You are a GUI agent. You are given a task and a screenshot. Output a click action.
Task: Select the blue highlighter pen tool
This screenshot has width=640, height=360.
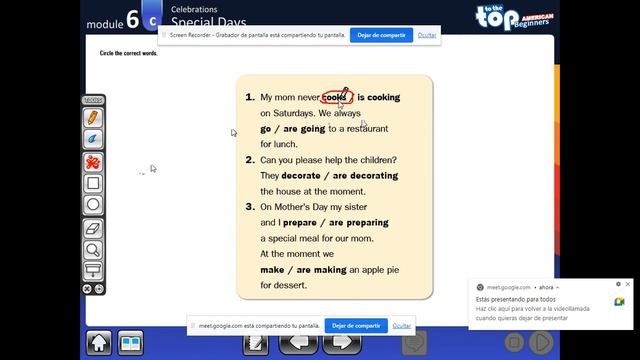pyautogui.click(x=93, y=139)
